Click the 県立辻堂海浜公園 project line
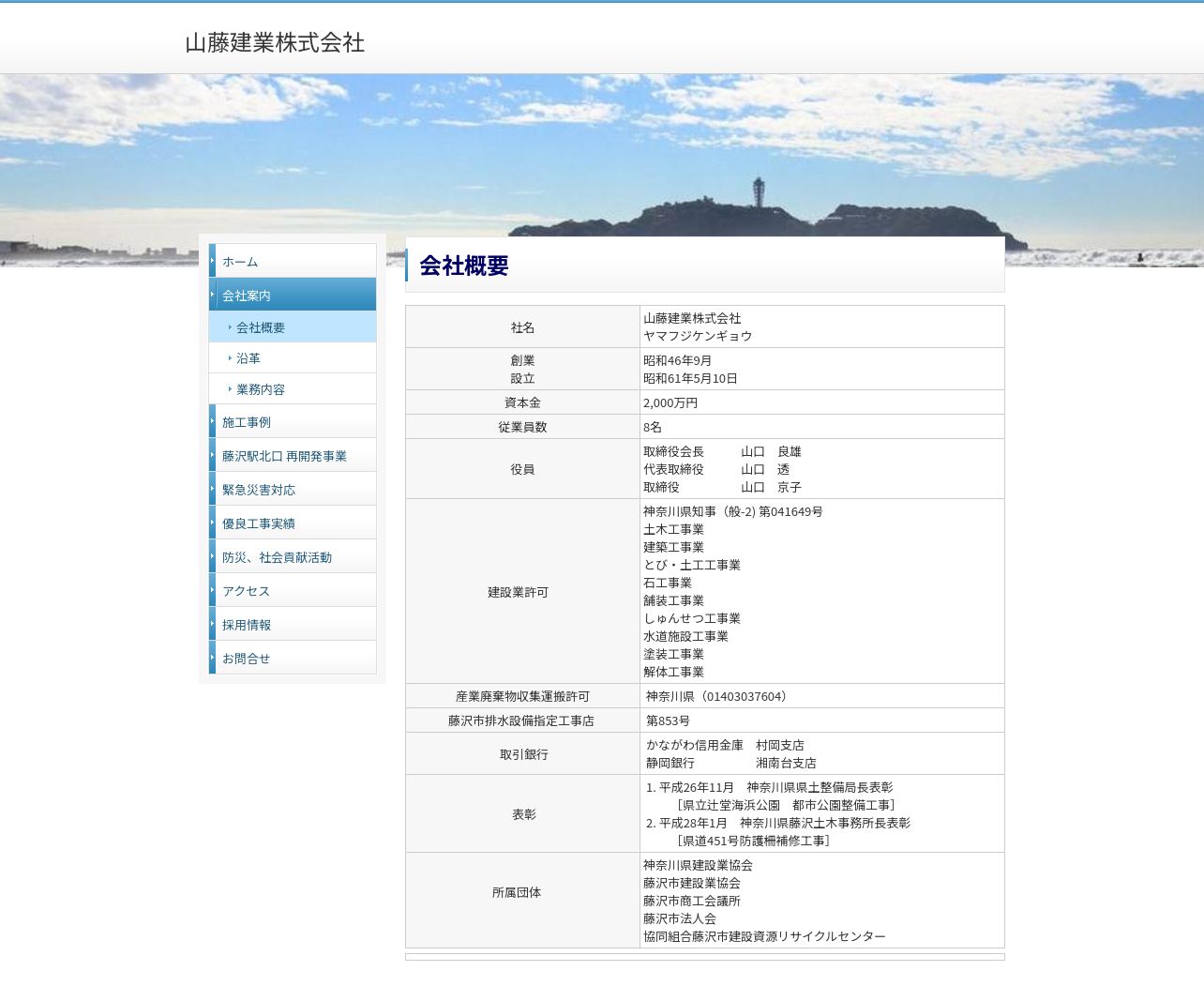1204x986 pixels. 786,806
